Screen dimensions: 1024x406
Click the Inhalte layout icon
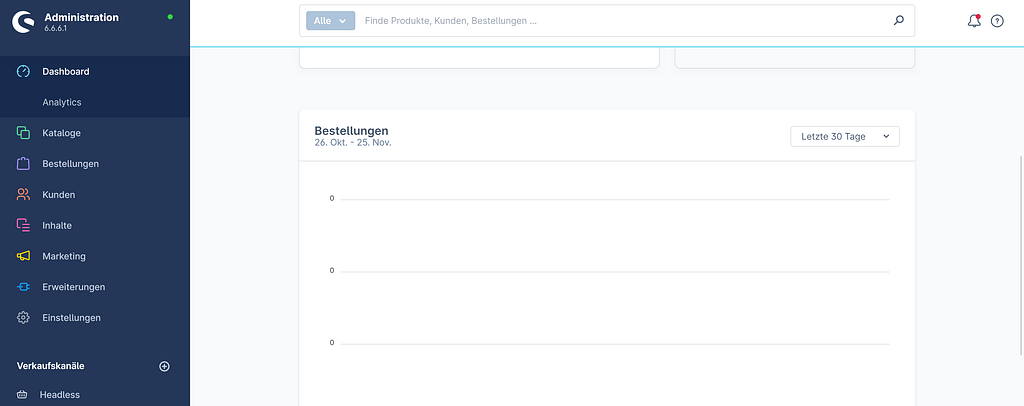(x=23, y=226)
